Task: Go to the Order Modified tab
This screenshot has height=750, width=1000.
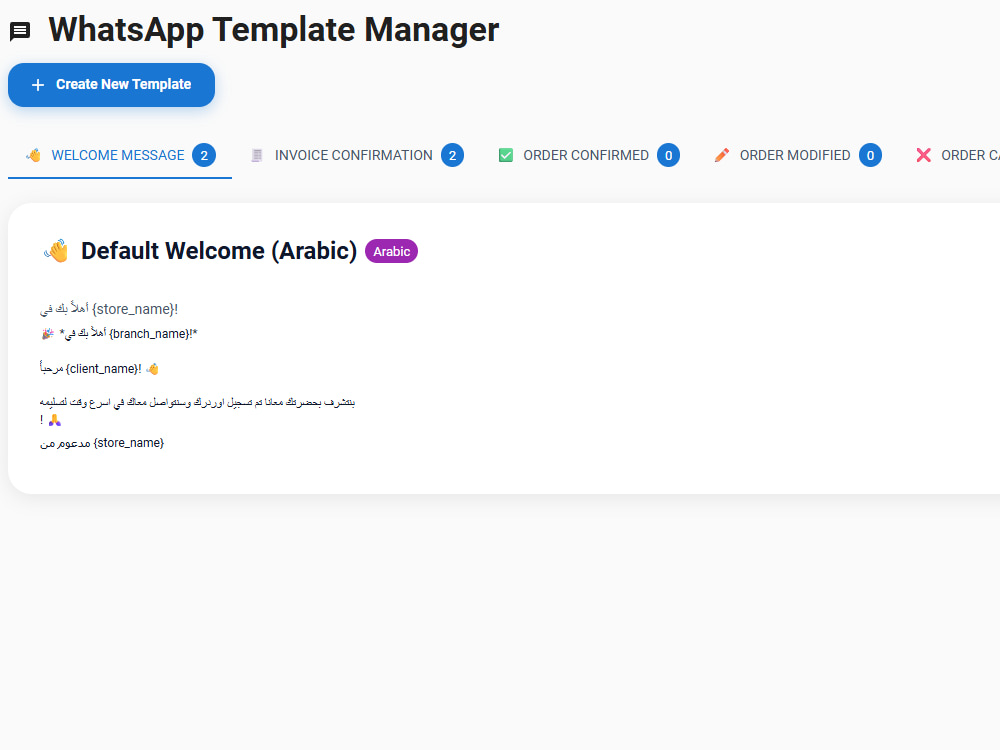Action: [x=798, y=155]
